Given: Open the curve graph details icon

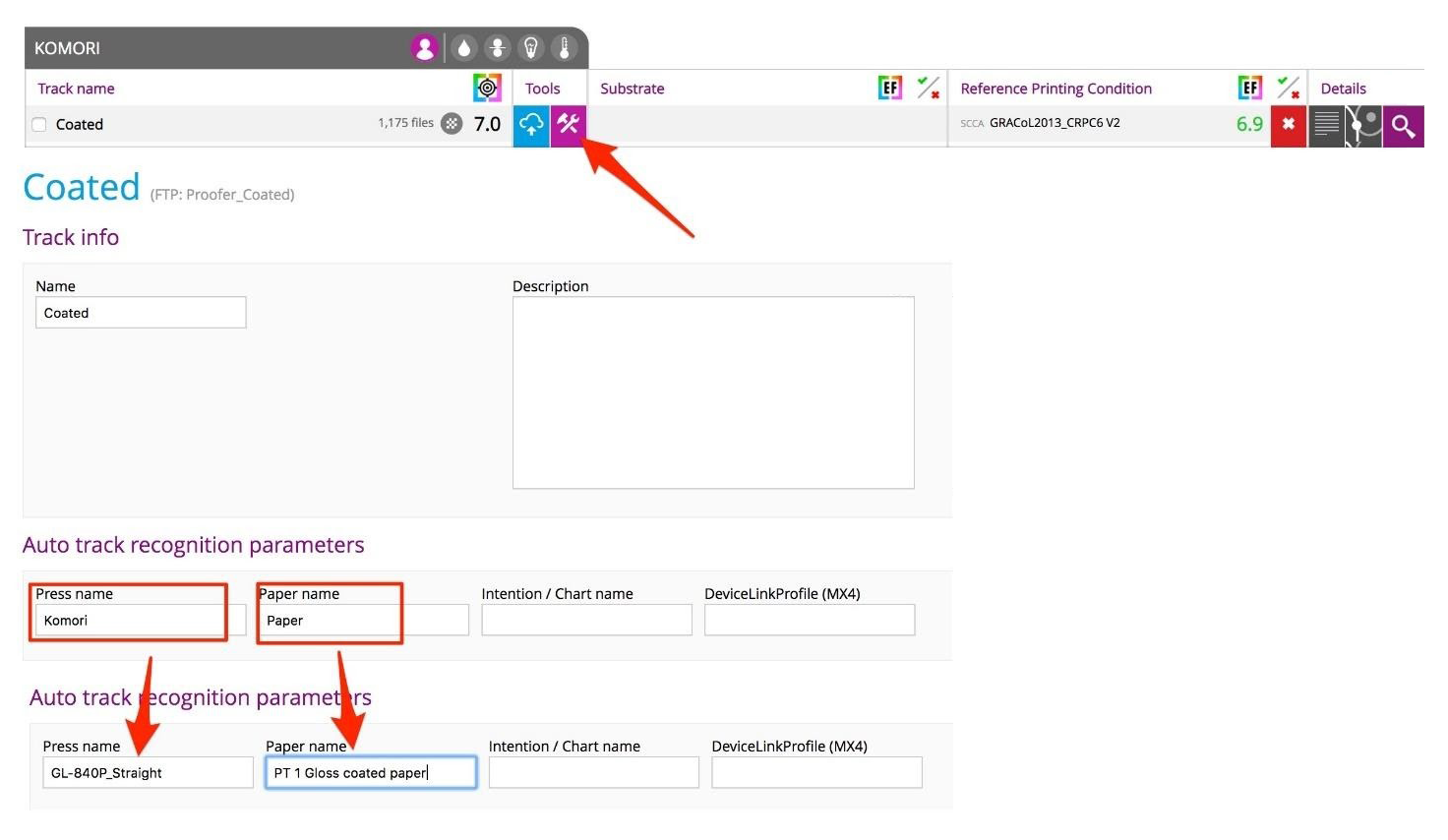Looking at the screenshot, I should (1364, 126).
